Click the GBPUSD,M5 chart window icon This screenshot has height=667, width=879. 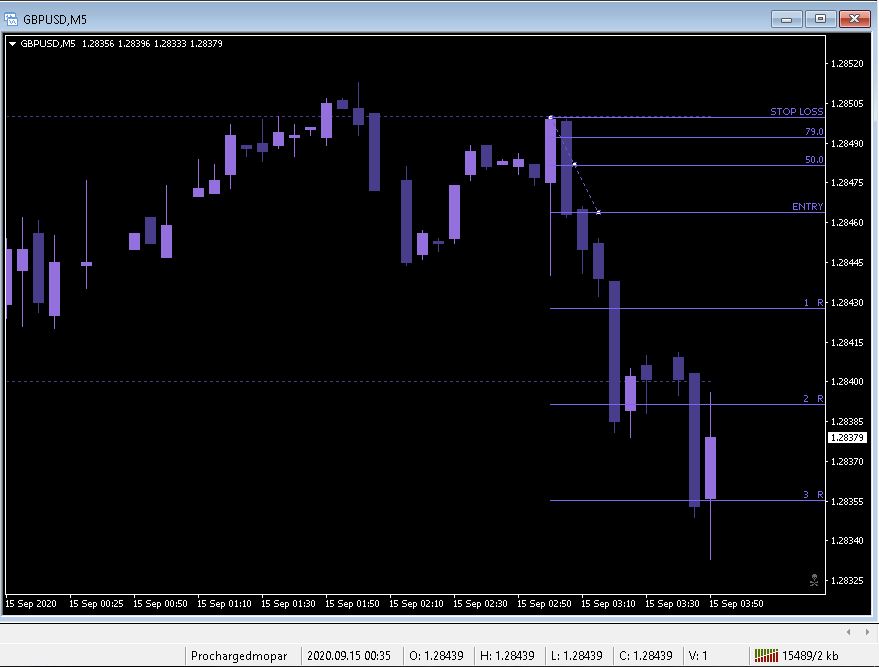11,19
